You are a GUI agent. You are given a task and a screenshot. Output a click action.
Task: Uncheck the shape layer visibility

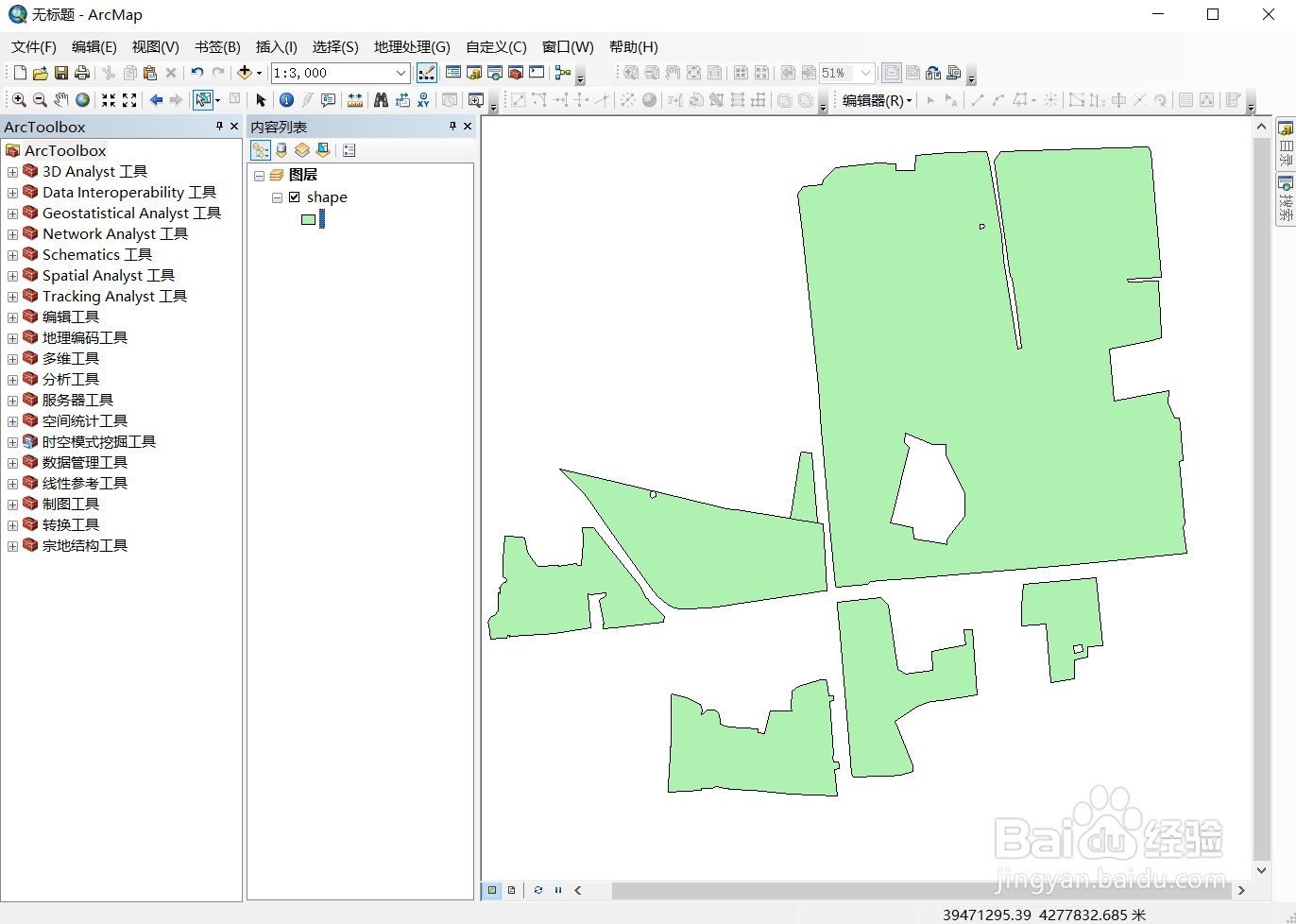295,197
